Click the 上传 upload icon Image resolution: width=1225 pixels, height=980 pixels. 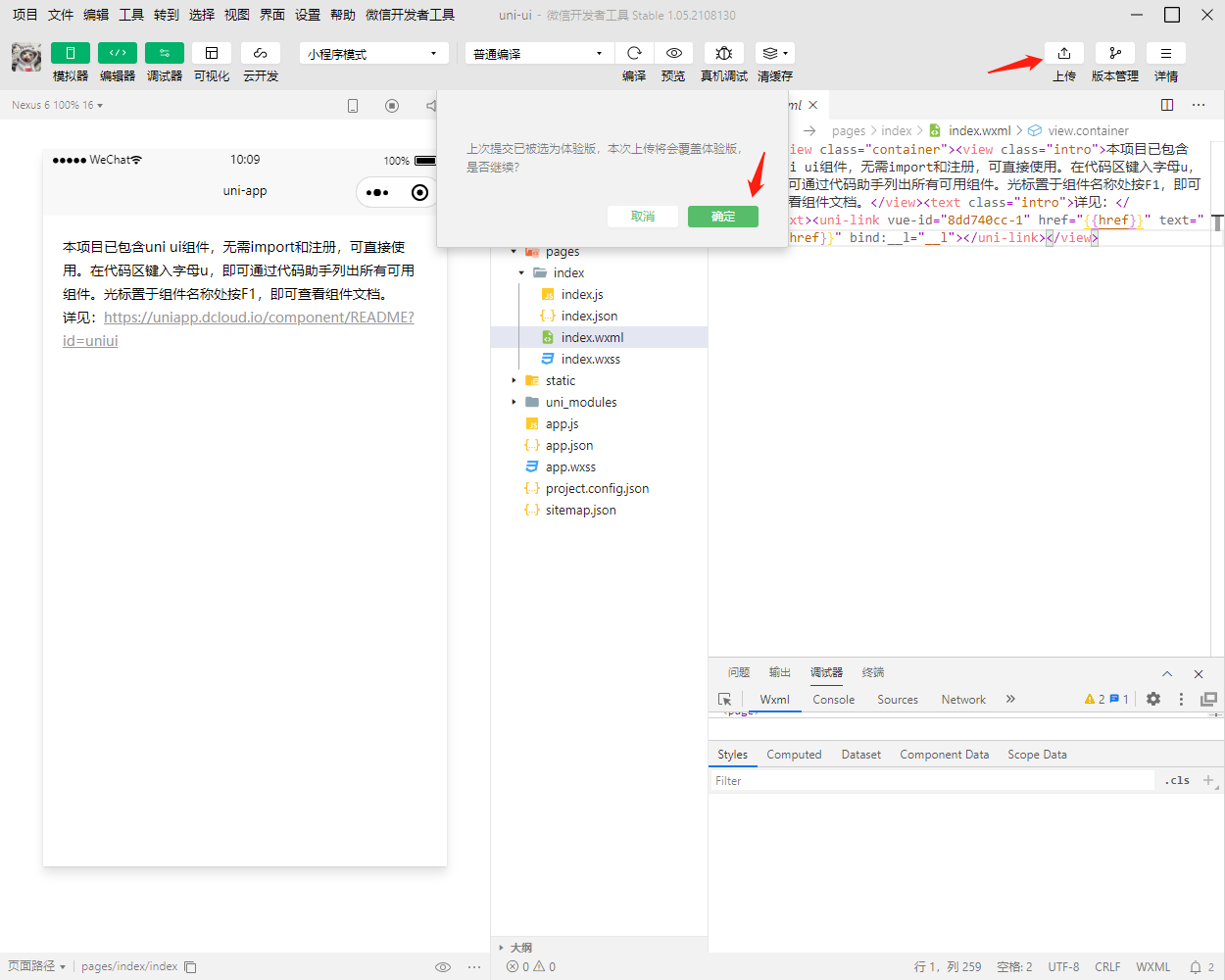pos(1064,53)
